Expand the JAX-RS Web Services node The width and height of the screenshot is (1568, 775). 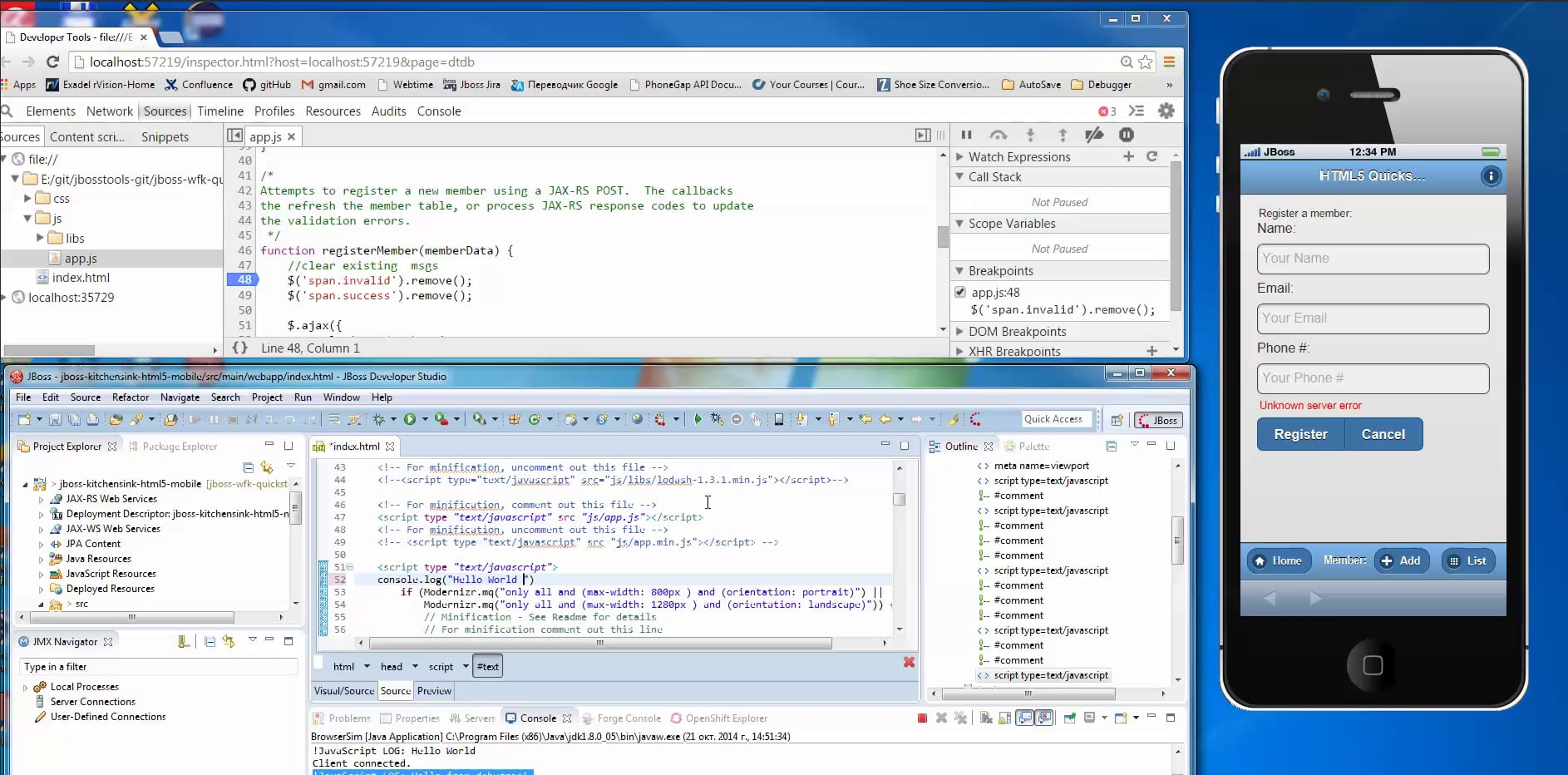(x=41, y=499)
